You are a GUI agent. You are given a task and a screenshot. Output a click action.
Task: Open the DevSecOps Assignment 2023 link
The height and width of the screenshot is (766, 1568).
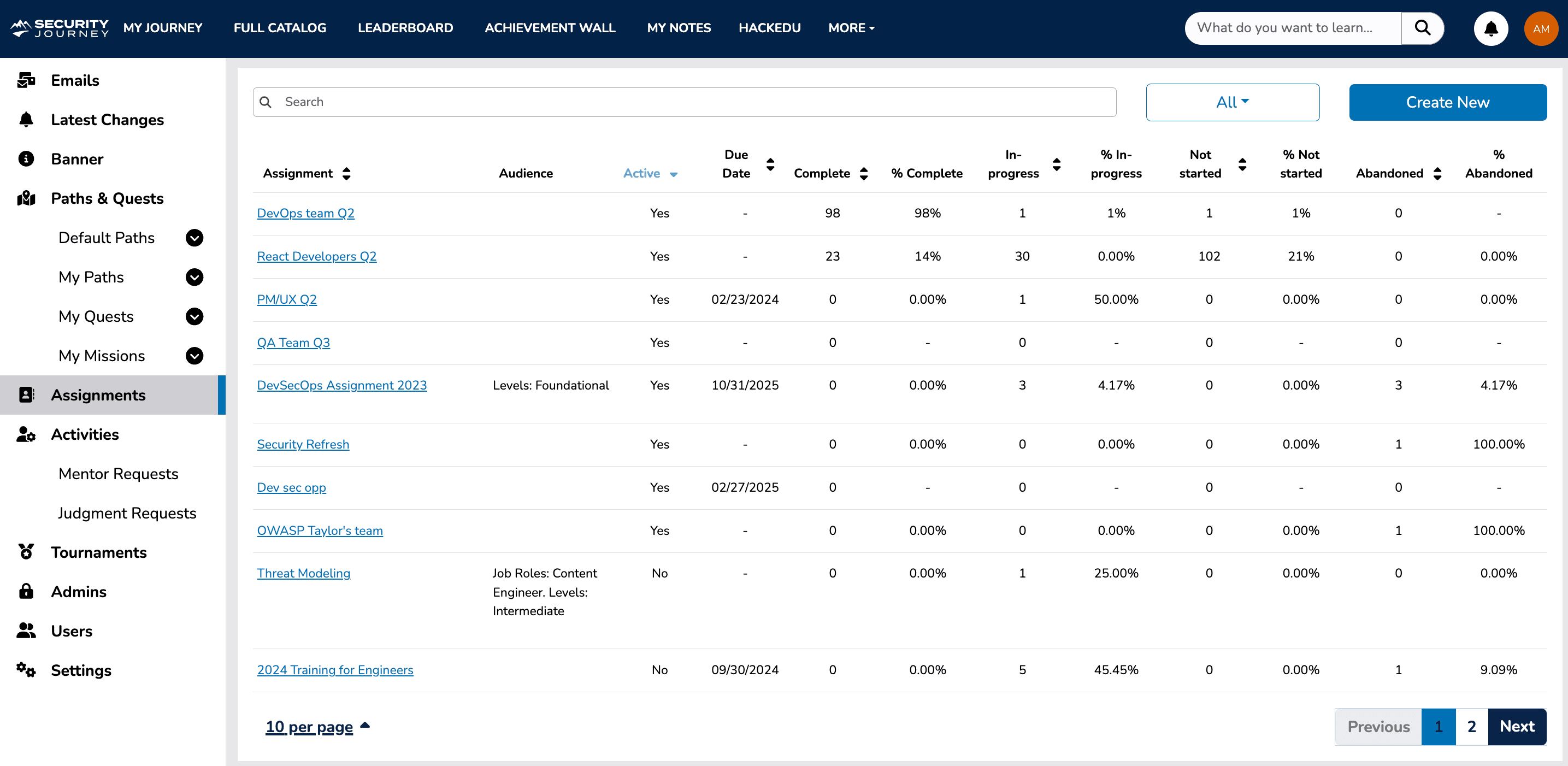click(x=341, y=385)
